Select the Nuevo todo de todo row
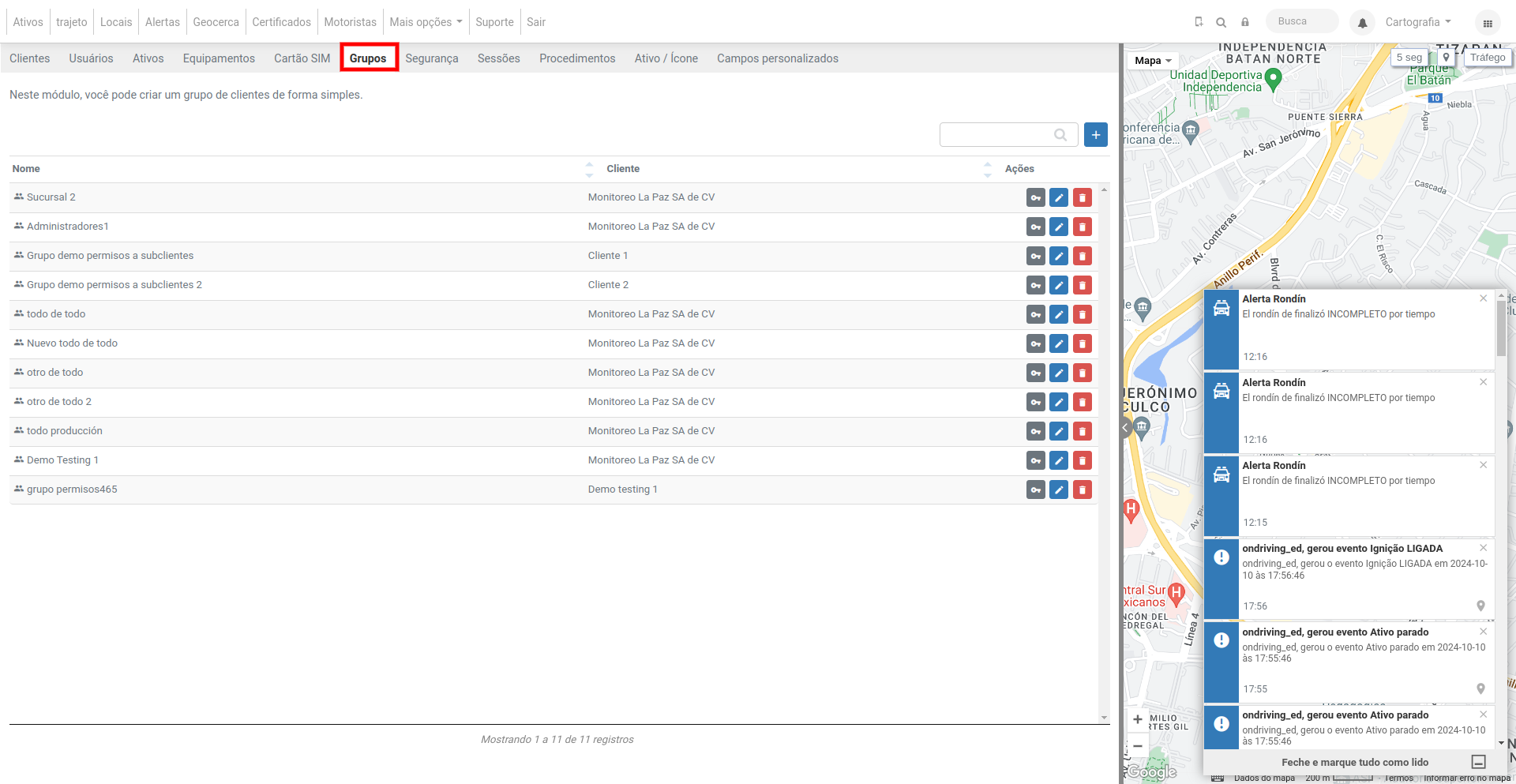 click(x=553, y=343)
